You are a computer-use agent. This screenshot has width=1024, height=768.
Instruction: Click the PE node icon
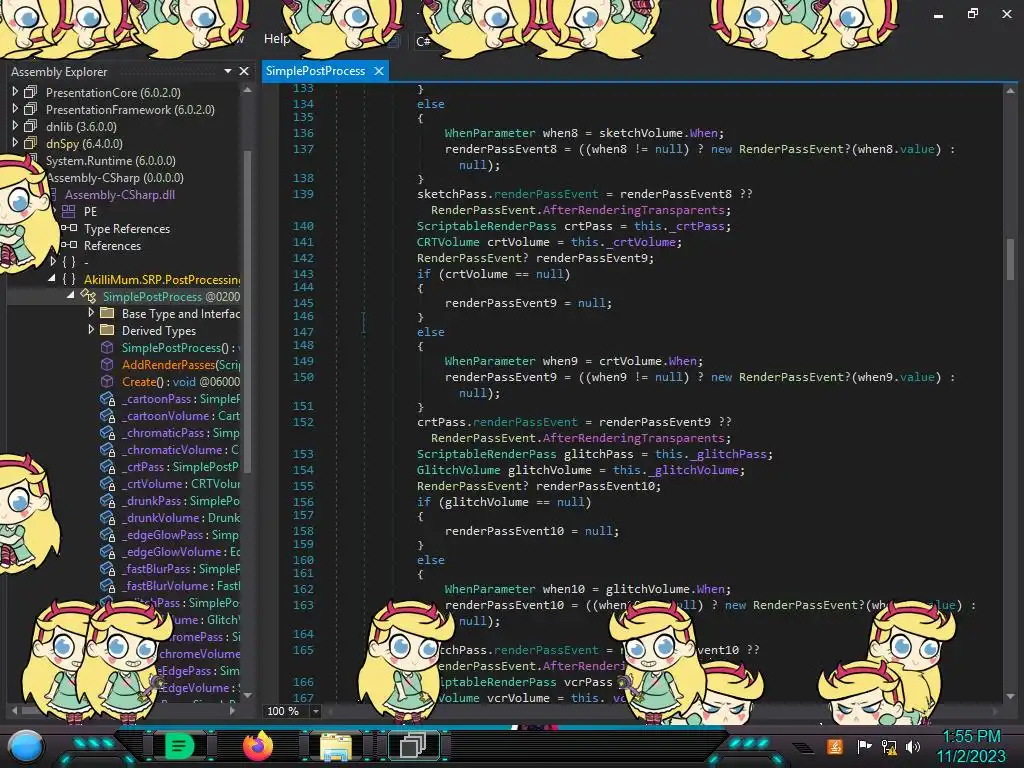click(69, 211)
